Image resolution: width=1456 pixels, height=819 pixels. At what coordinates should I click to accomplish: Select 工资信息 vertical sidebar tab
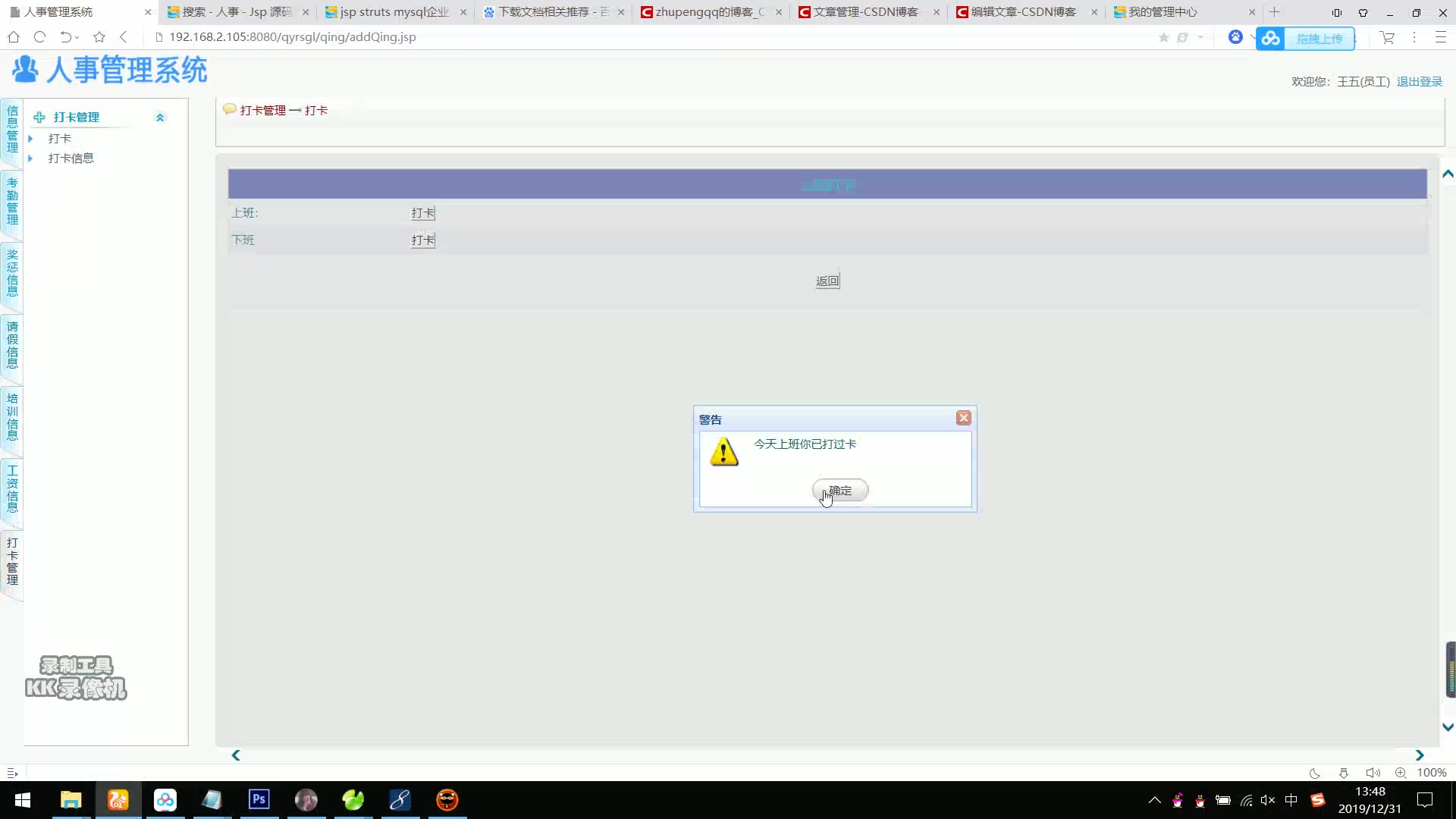tap(12, 490)
